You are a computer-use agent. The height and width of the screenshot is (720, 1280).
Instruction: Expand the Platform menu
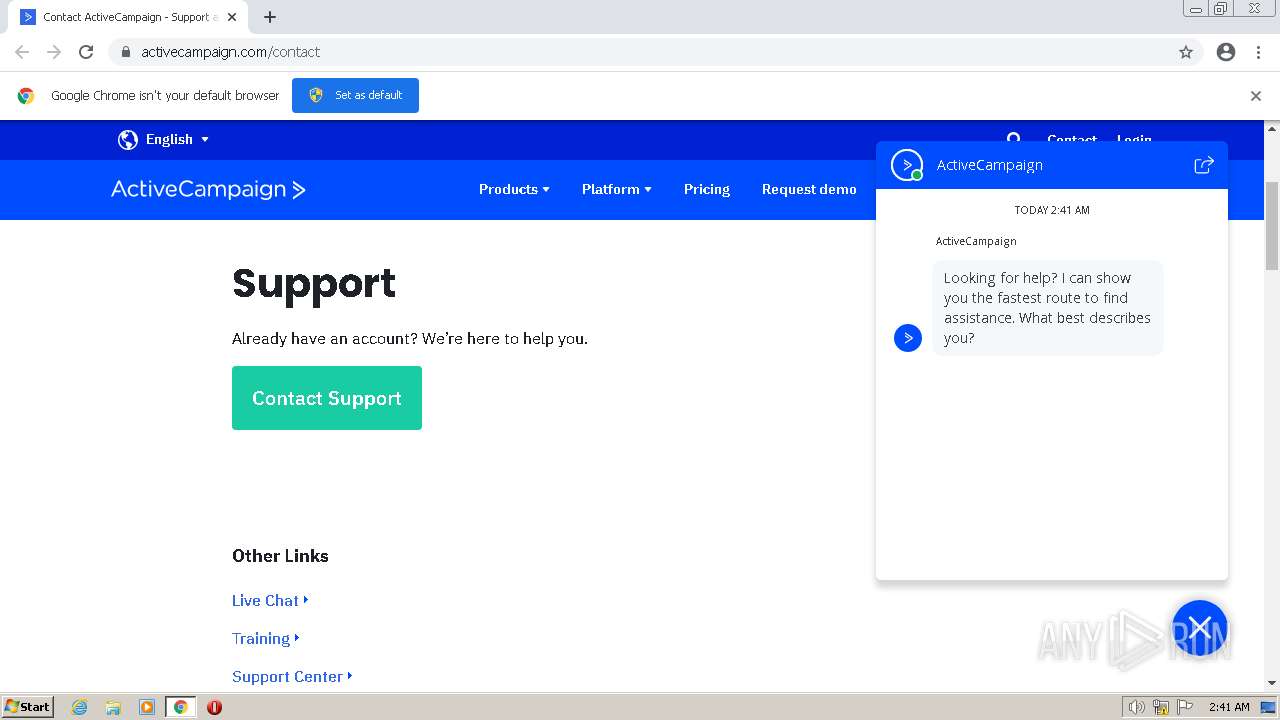616,189
